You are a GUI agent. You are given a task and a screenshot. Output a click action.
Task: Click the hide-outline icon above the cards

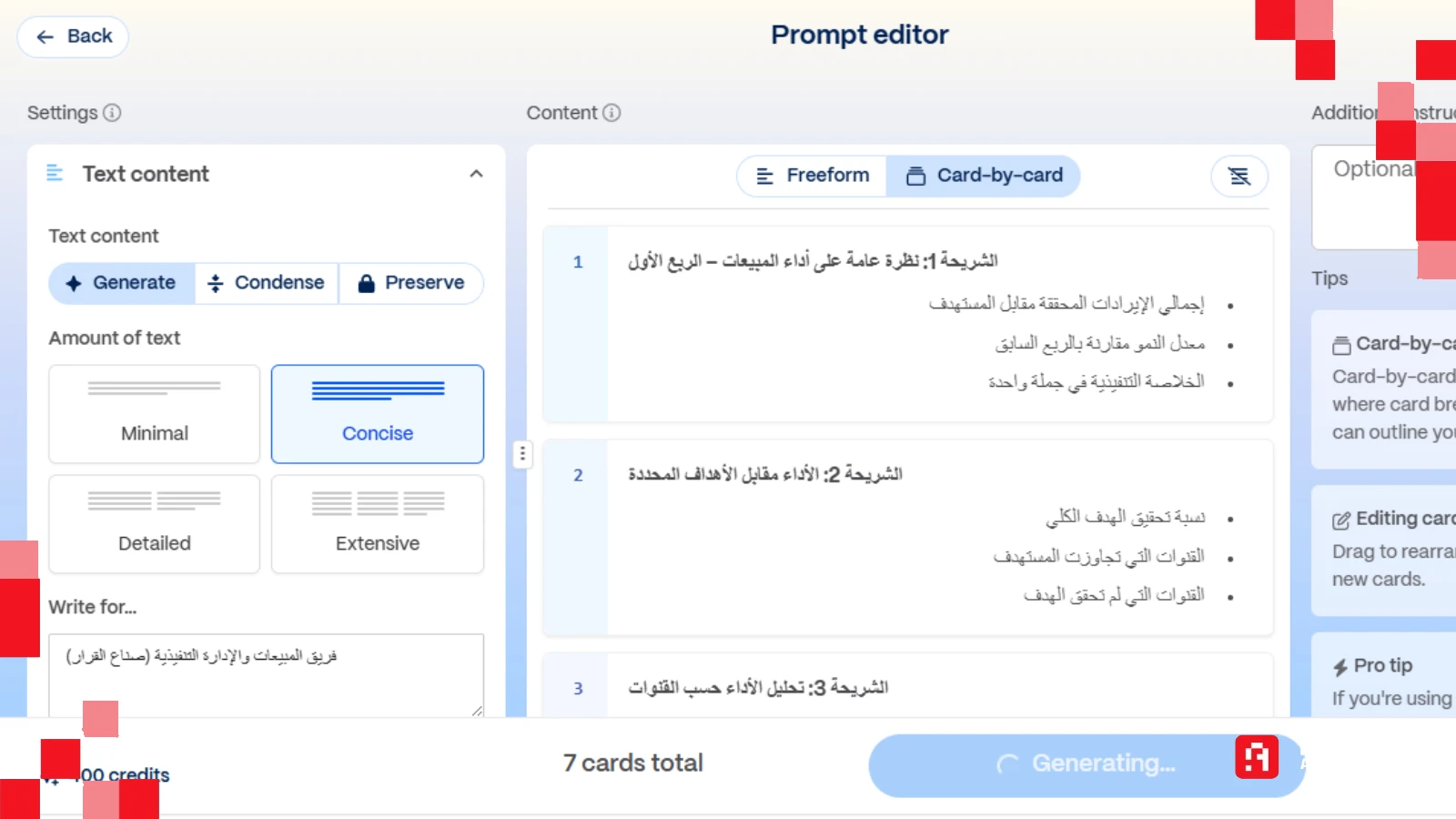point(1239,176)
